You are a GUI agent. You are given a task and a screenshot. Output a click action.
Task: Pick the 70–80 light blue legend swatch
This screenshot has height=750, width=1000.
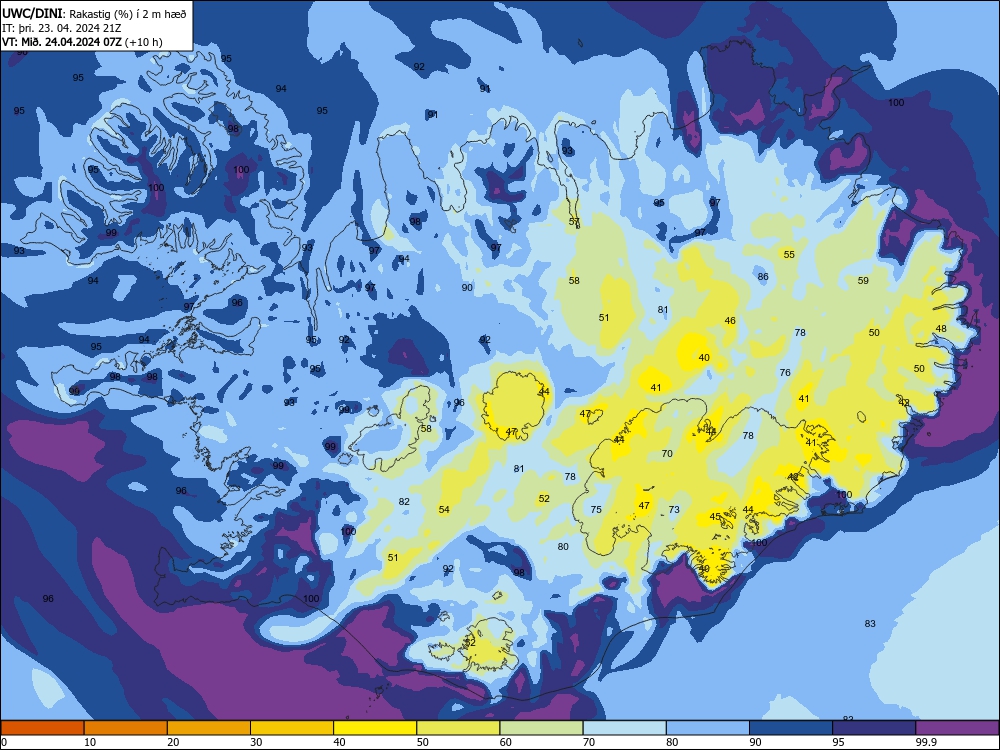(x=624, y=728)
